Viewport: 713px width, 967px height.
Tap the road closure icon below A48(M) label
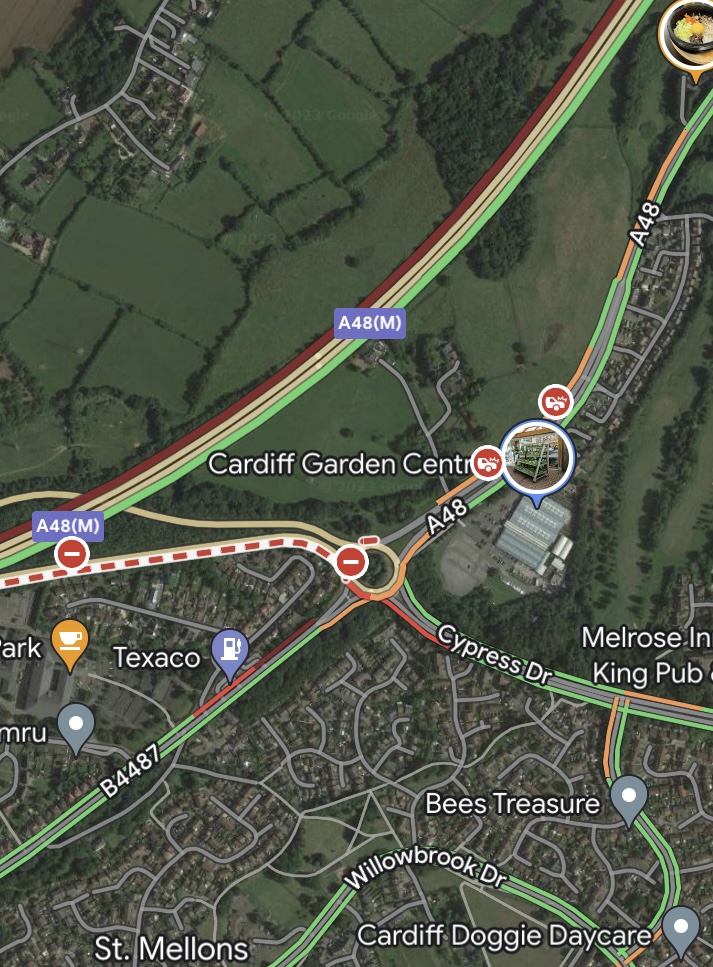tap(72, 553)
